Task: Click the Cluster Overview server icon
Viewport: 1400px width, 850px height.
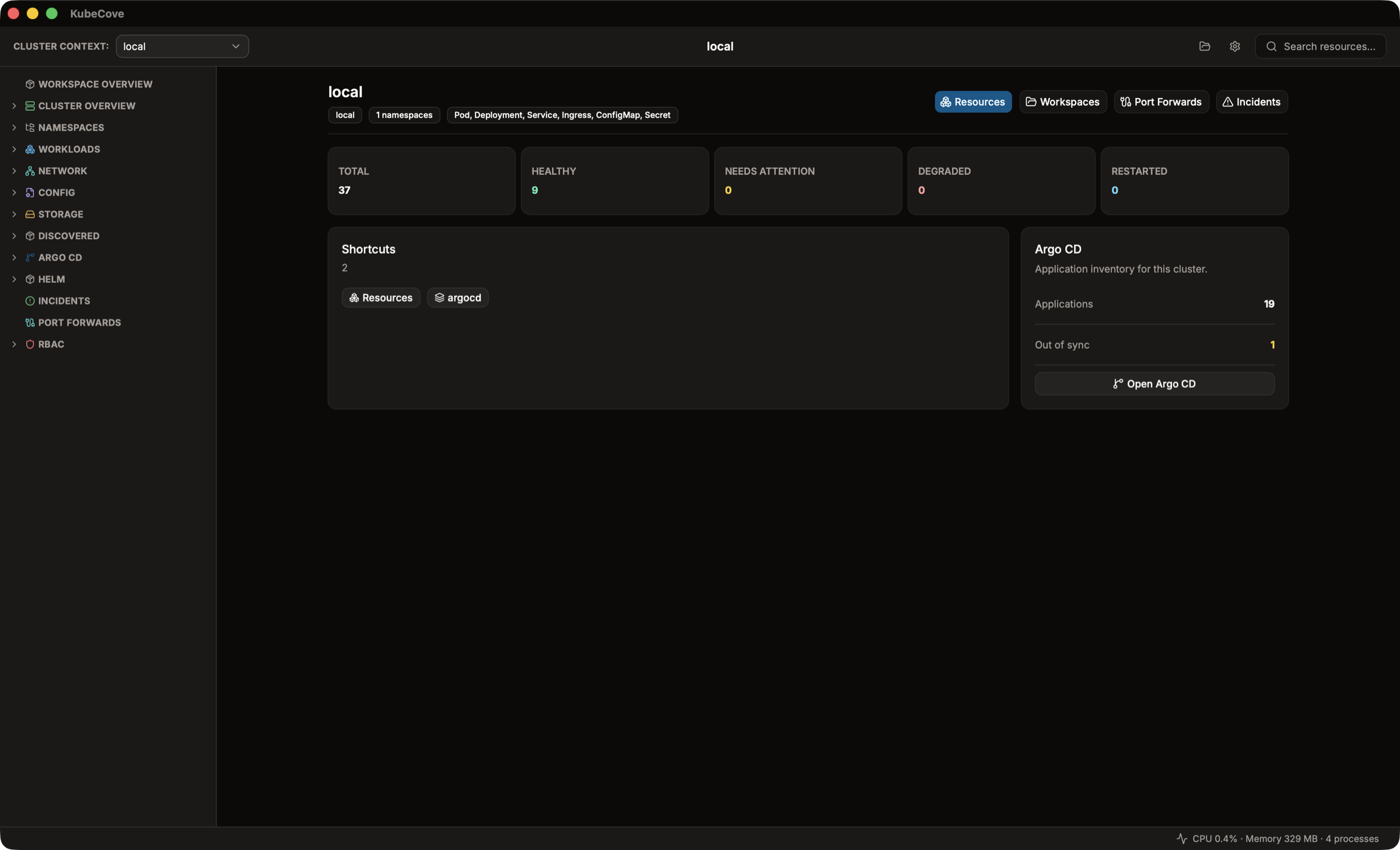Action: [30, 106]
